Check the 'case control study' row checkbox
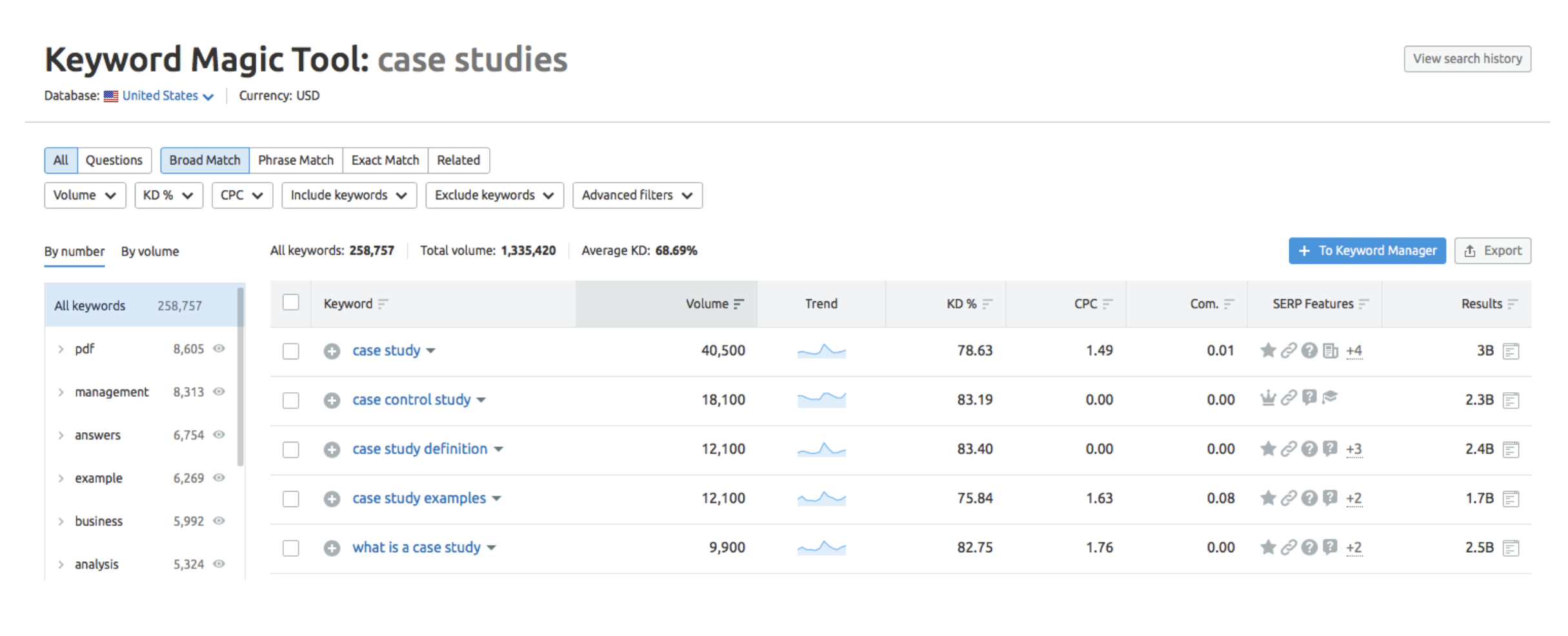 [291, 401]
